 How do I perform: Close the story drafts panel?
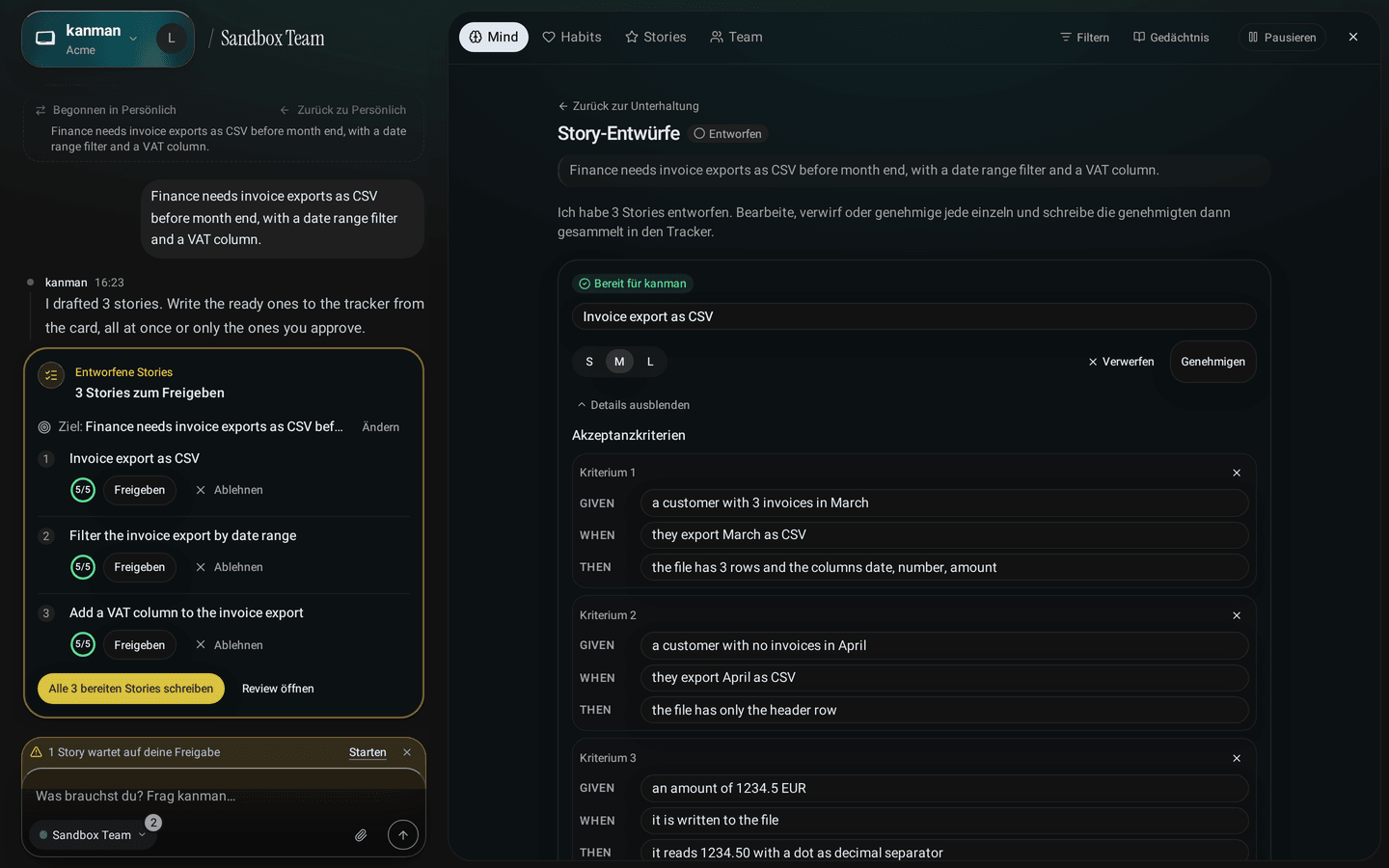click(1353, 37)
